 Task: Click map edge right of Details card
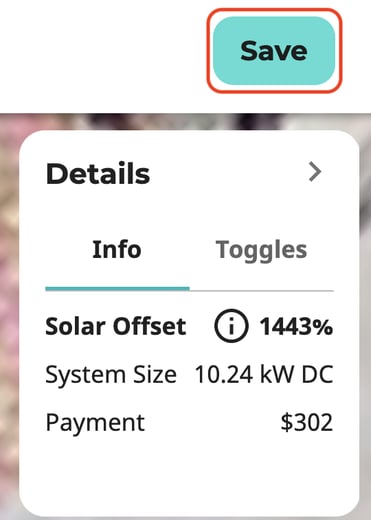(365, 317)
